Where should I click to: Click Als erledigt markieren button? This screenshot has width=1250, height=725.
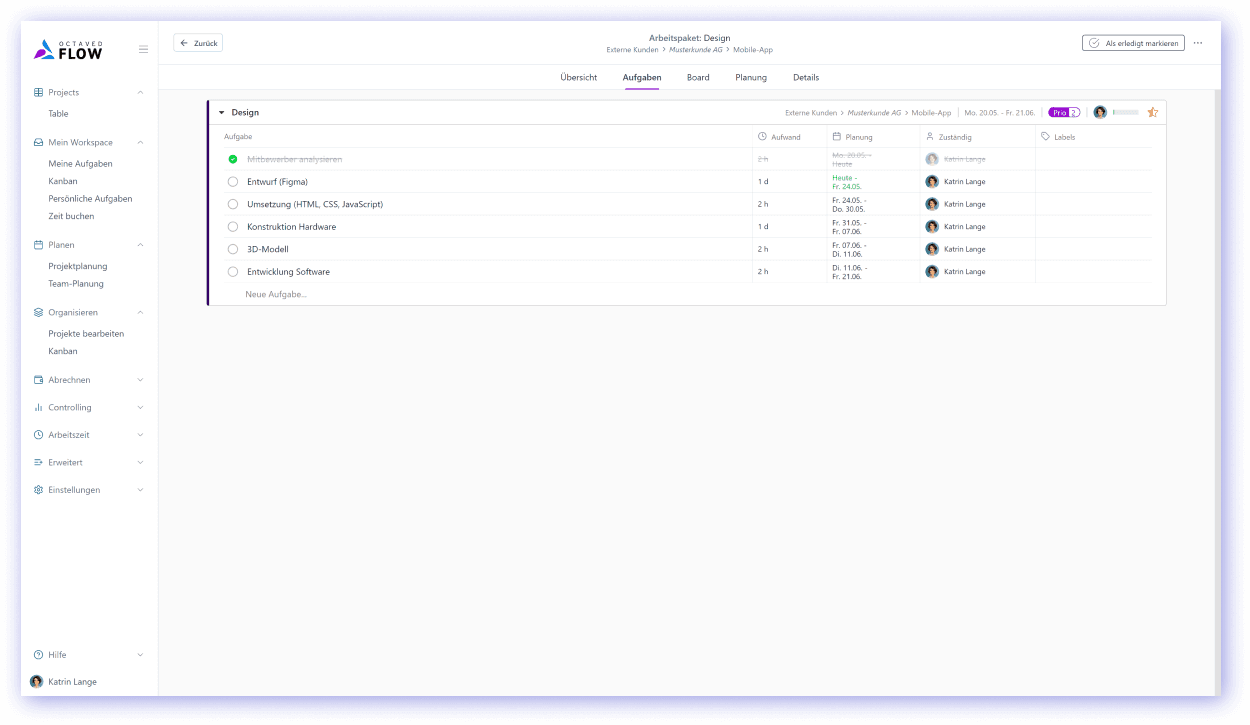[1133, 44]
